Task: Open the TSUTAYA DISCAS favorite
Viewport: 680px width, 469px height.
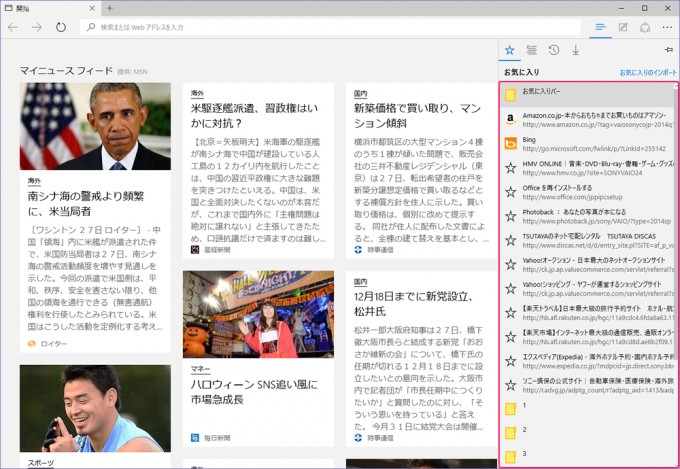Action: 588,240
